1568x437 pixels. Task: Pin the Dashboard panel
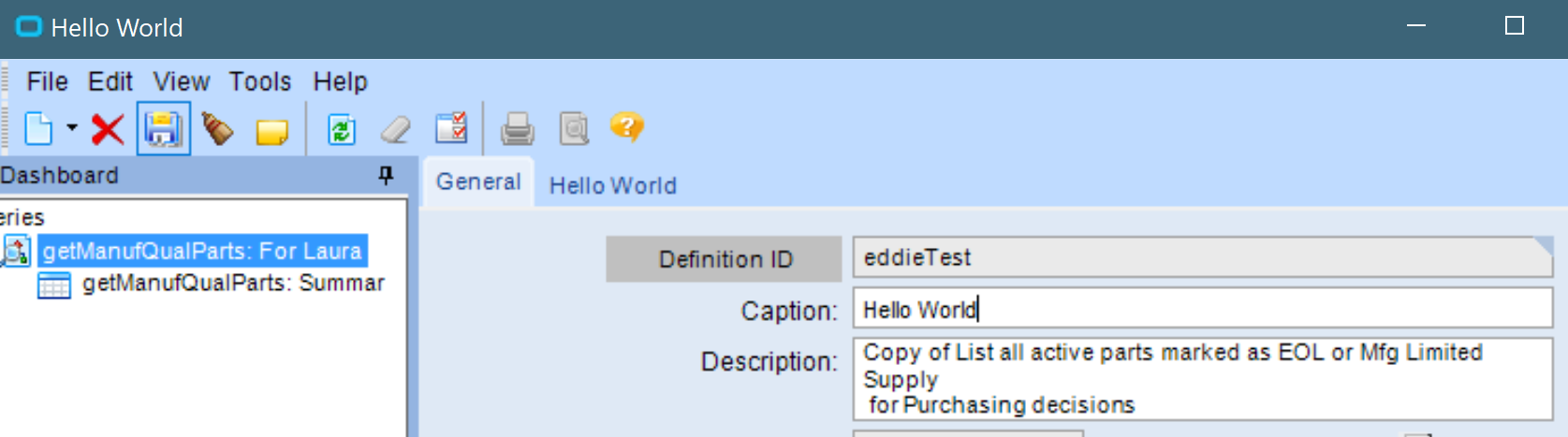[x=386, y=175]
